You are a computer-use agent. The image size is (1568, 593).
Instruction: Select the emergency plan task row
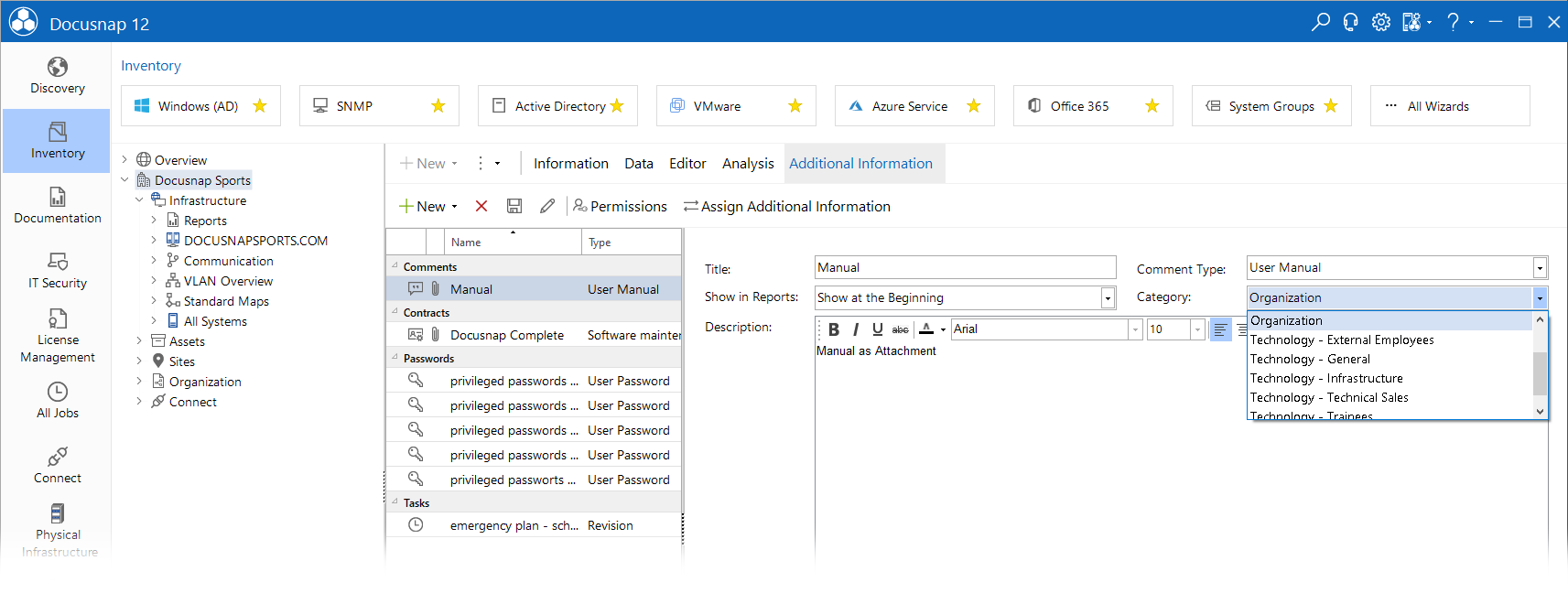click(534, 525)
